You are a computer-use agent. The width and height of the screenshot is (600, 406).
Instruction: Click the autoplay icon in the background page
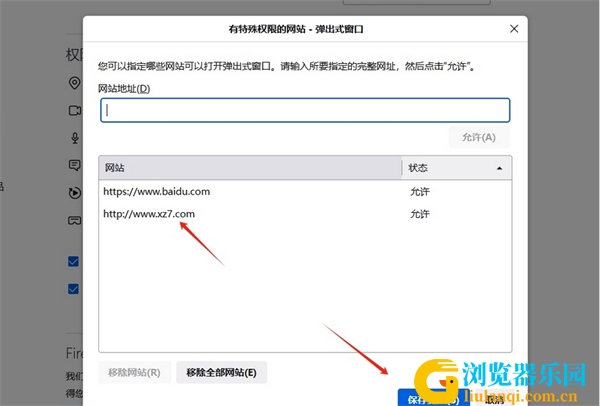coord(75,193)
